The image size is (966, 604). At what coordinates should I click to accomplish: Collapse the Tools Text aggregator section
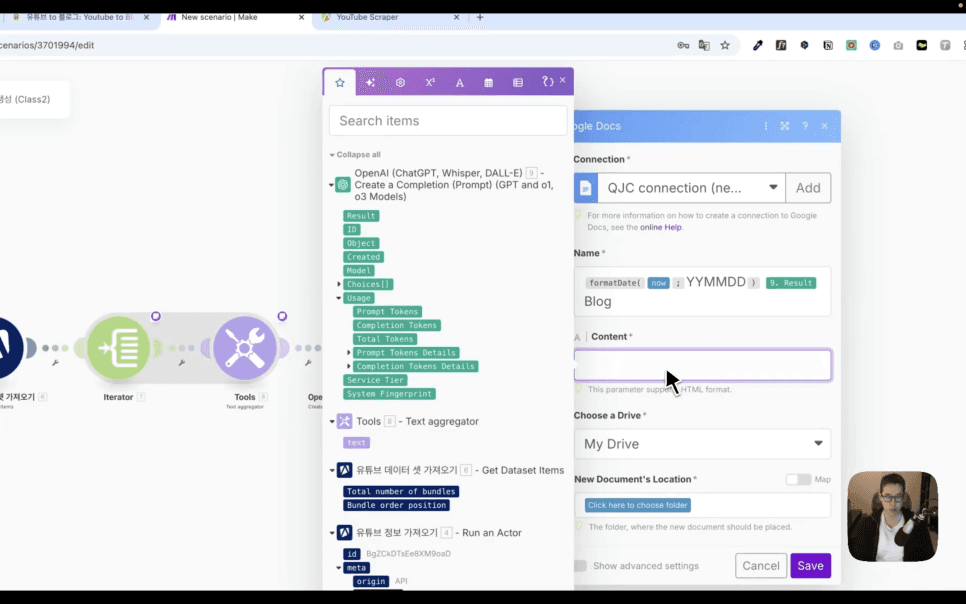pyautogui.click(x=331, y=422)
